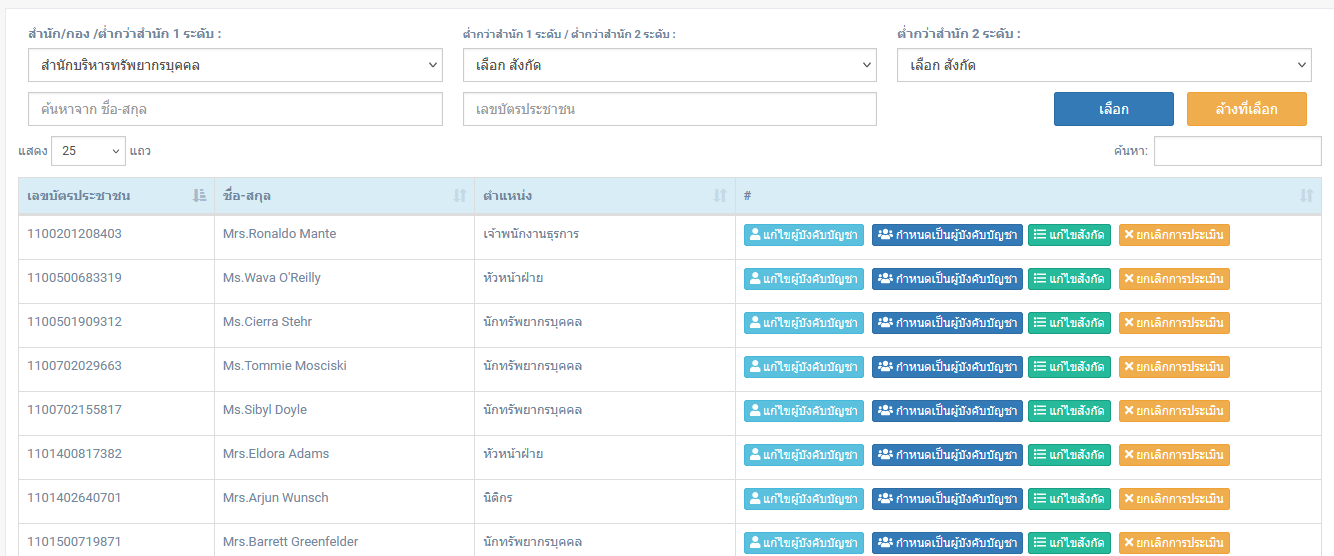This screenshot has width=1334, height=556.
Task: Select the position นิติกร
Action: [499, 498]
